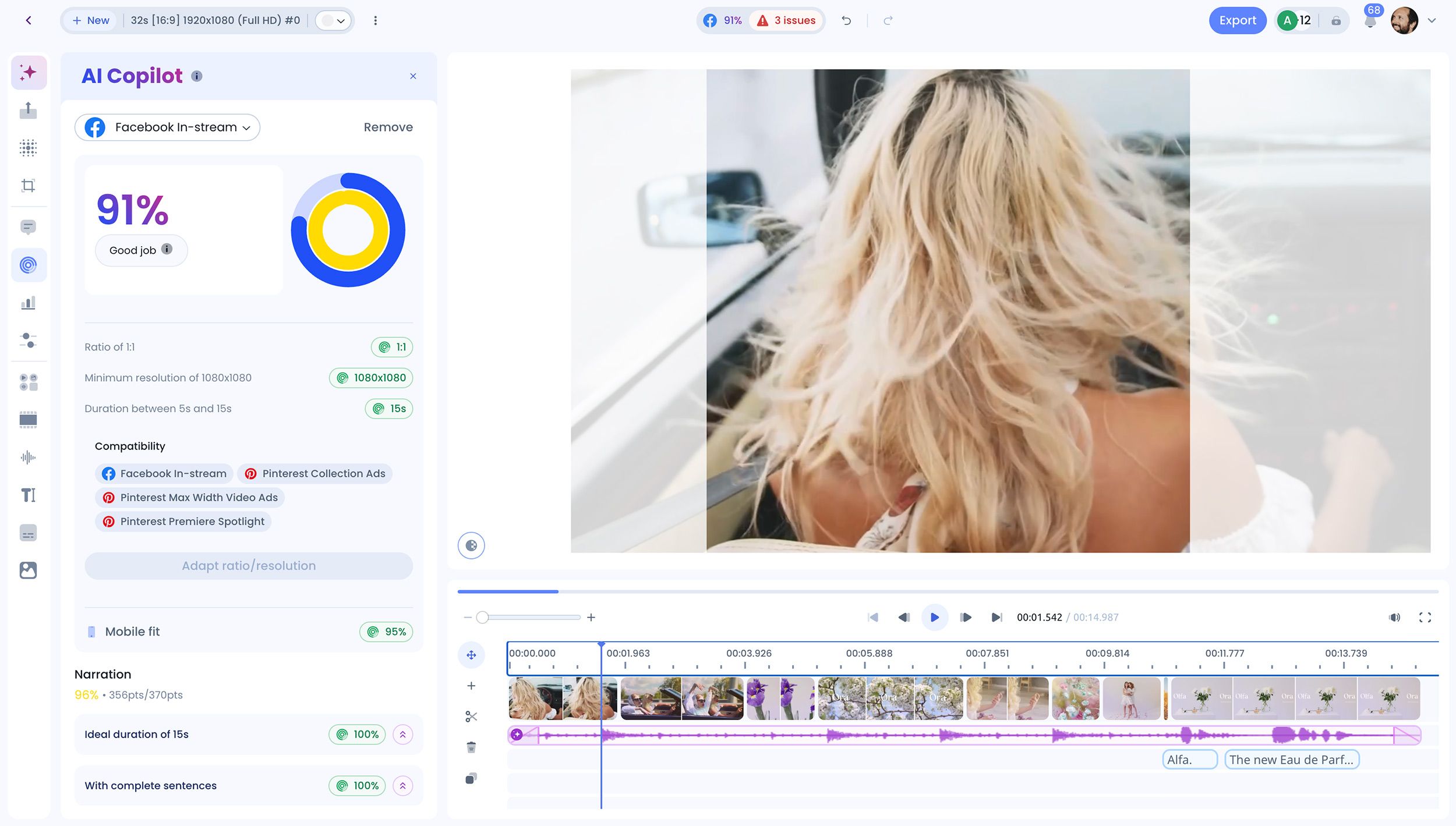Open the text tool in sidebar

pyautogui.click(x=28, y=495)
